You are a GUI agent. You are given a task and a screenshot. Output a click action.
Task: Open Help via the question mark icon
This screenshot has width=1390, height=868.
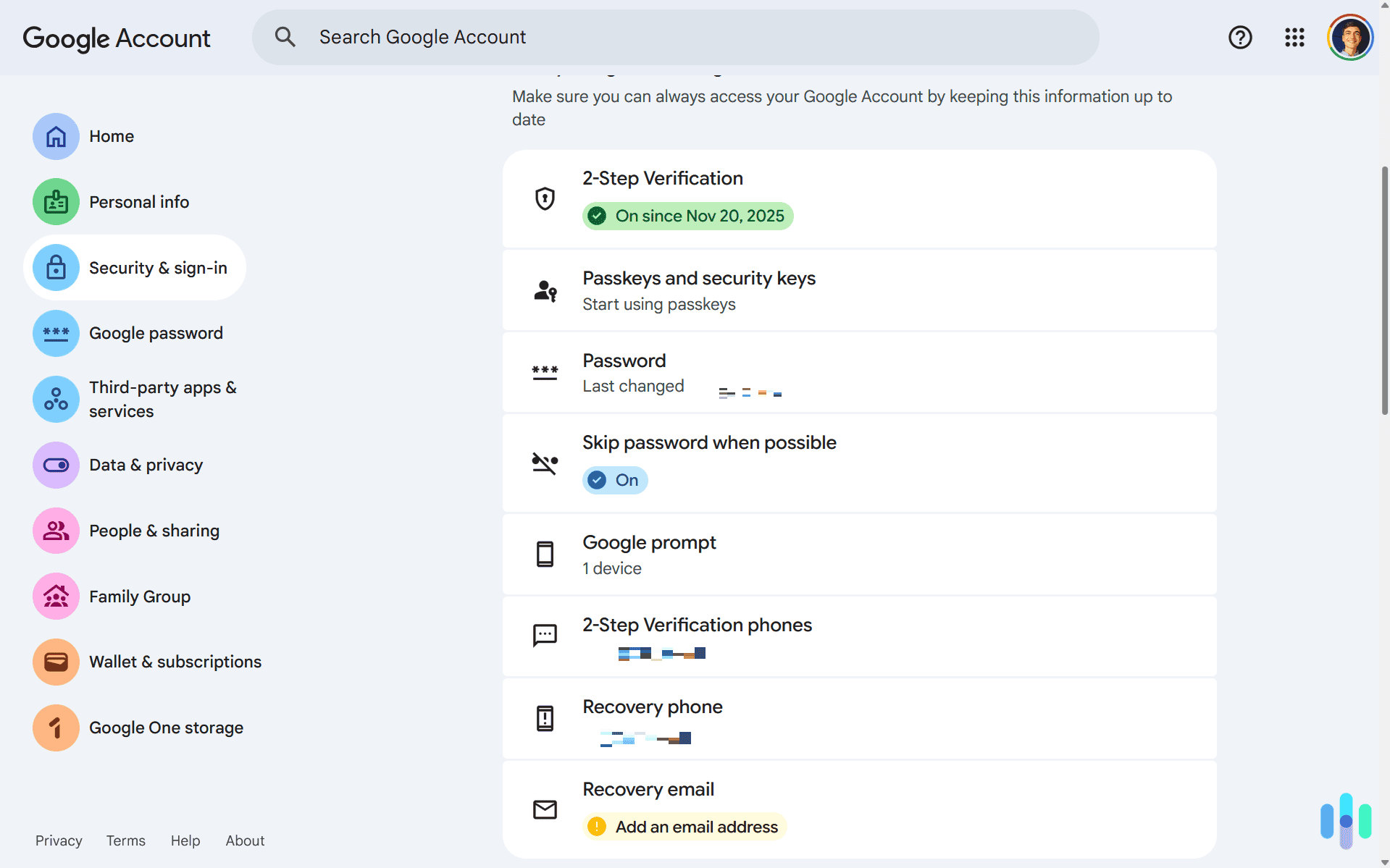[x=1240, y=38]
